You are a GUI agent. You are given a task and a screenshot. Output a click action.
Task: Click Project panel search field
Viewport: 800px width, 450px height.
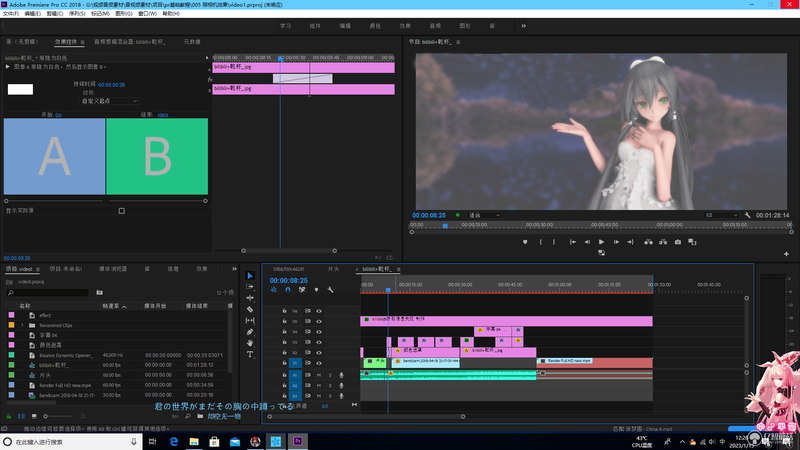pos(48,292)
